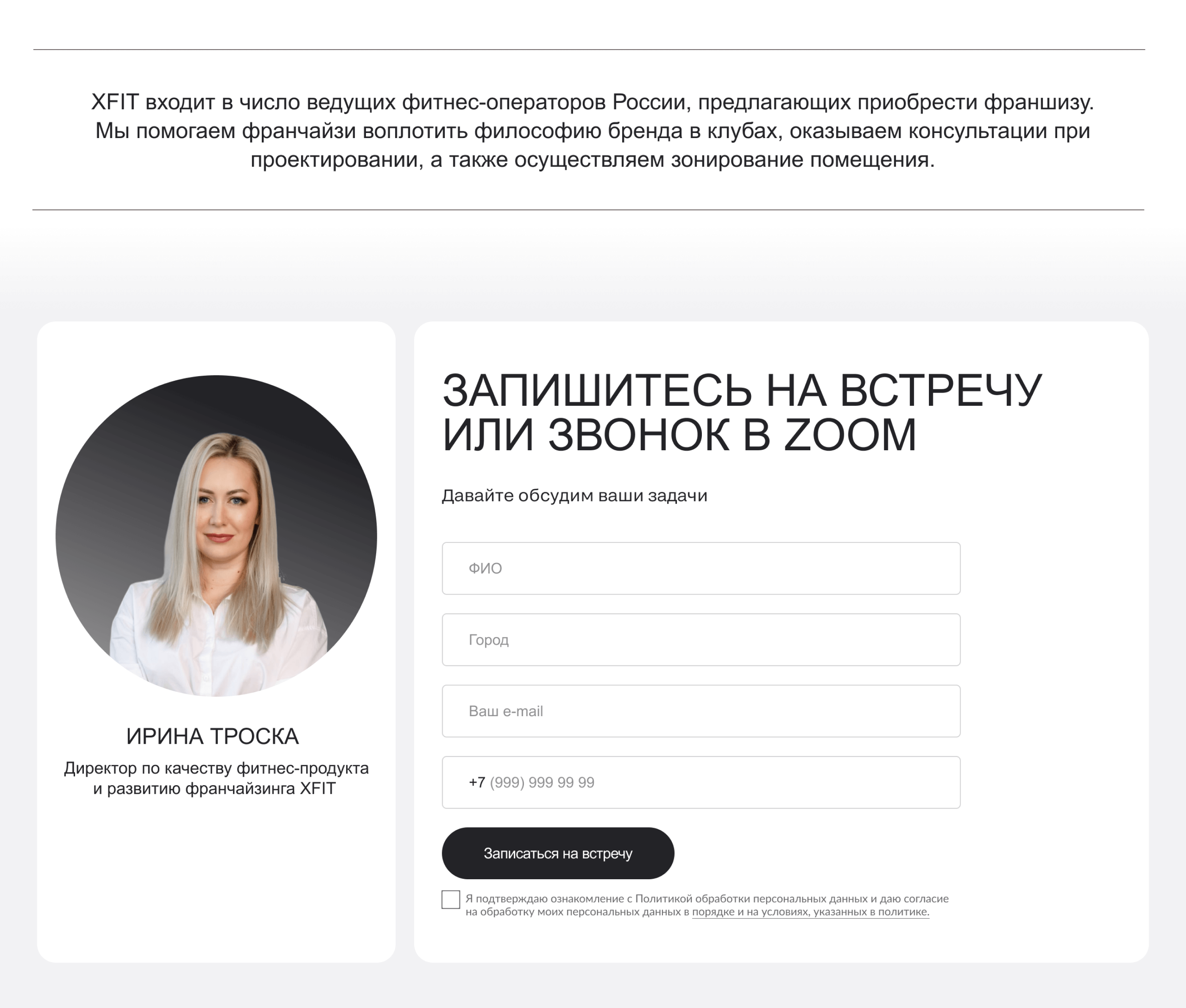Click the (999) 999 99 99 placeholder text
Viewport: 1186px width, 1008px height.
pyautogui.click(x=542, y=782)
